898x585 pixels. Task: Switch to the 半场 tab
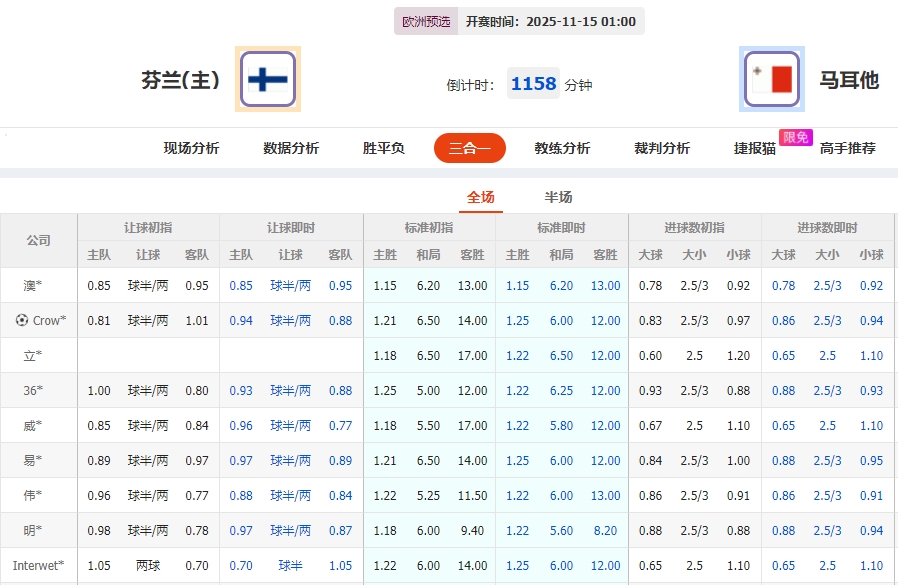coord(558,197)
